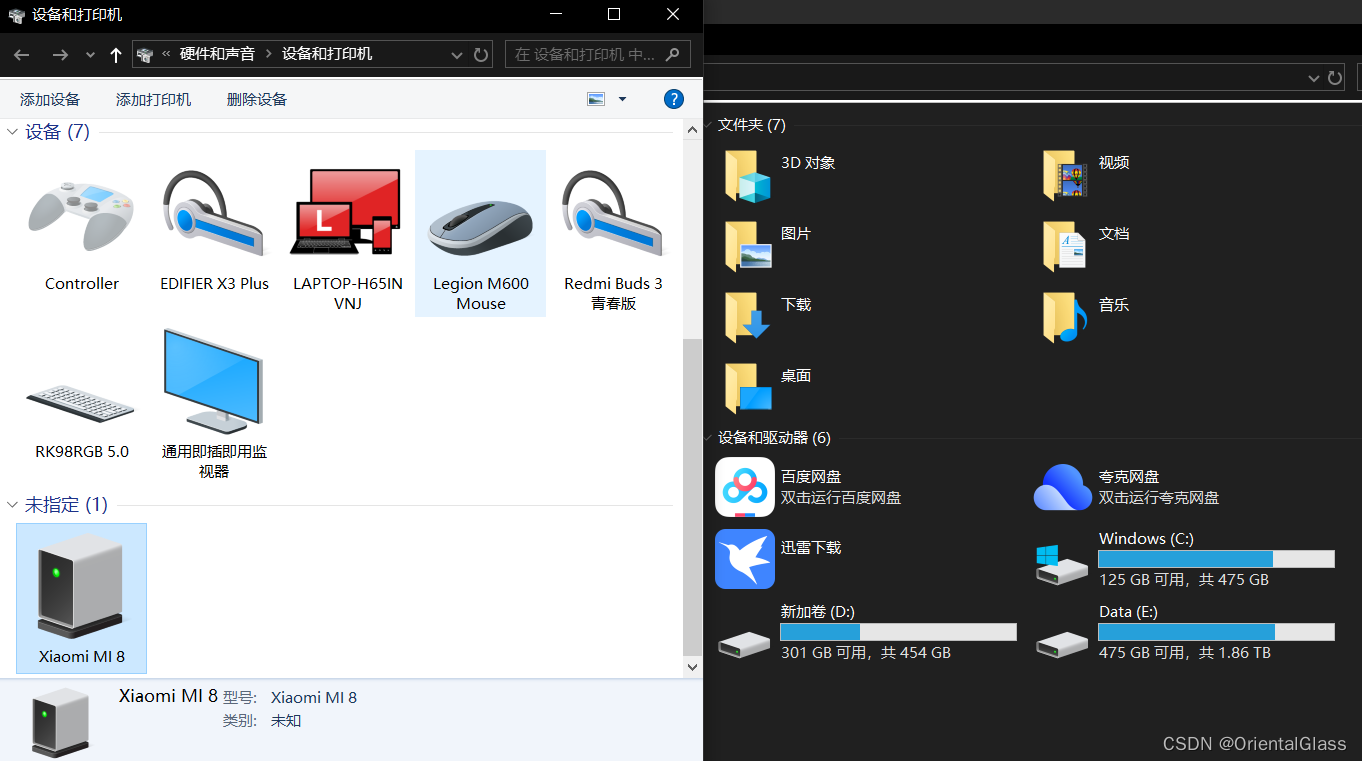The width and height of the screenshot is (1362, 761).
Task: Click the 新加卷 (D:) usage bar
Action: [898, 632]
